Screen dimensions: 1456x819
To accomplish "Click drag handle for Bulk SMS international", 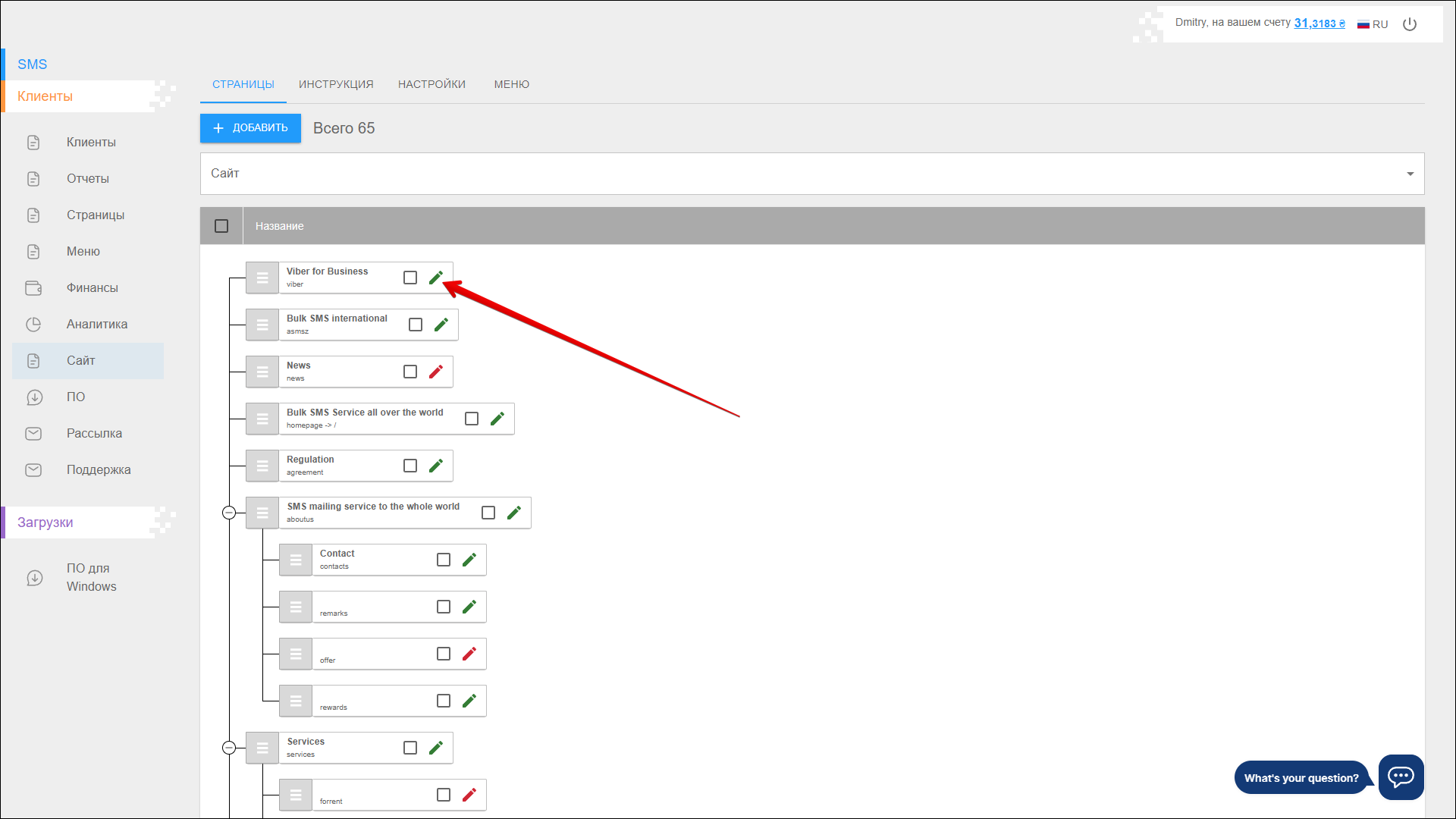I will tap(262, 325).
